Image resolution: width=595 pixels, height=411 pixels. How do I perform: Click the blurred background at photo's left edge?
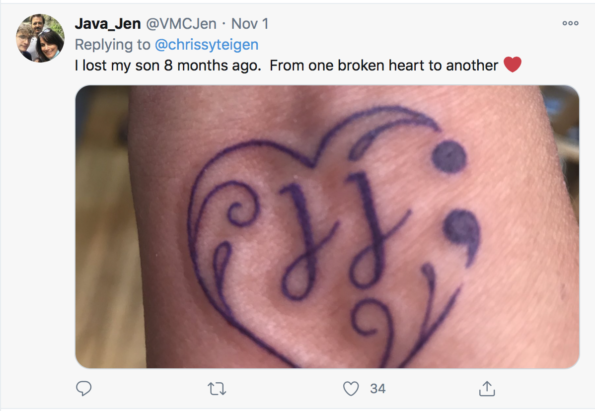(102, 227)
